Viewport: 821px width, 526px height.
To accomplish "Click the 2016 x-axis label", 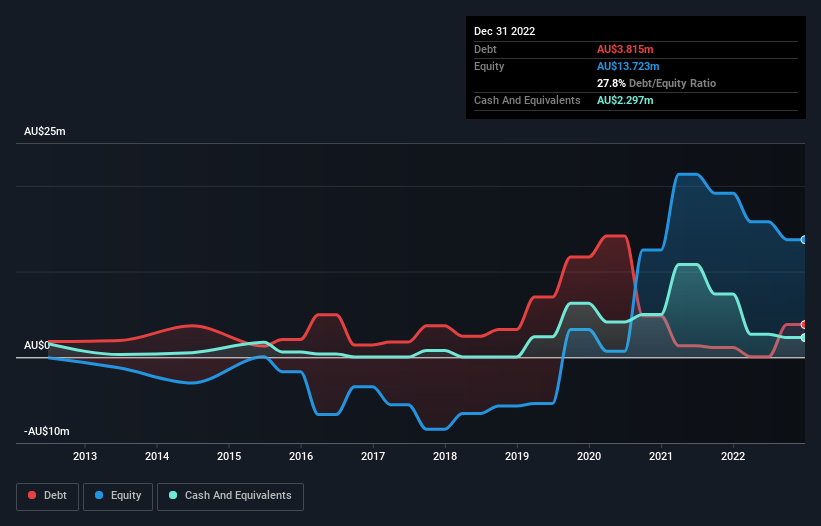I will tap(301, 456).
